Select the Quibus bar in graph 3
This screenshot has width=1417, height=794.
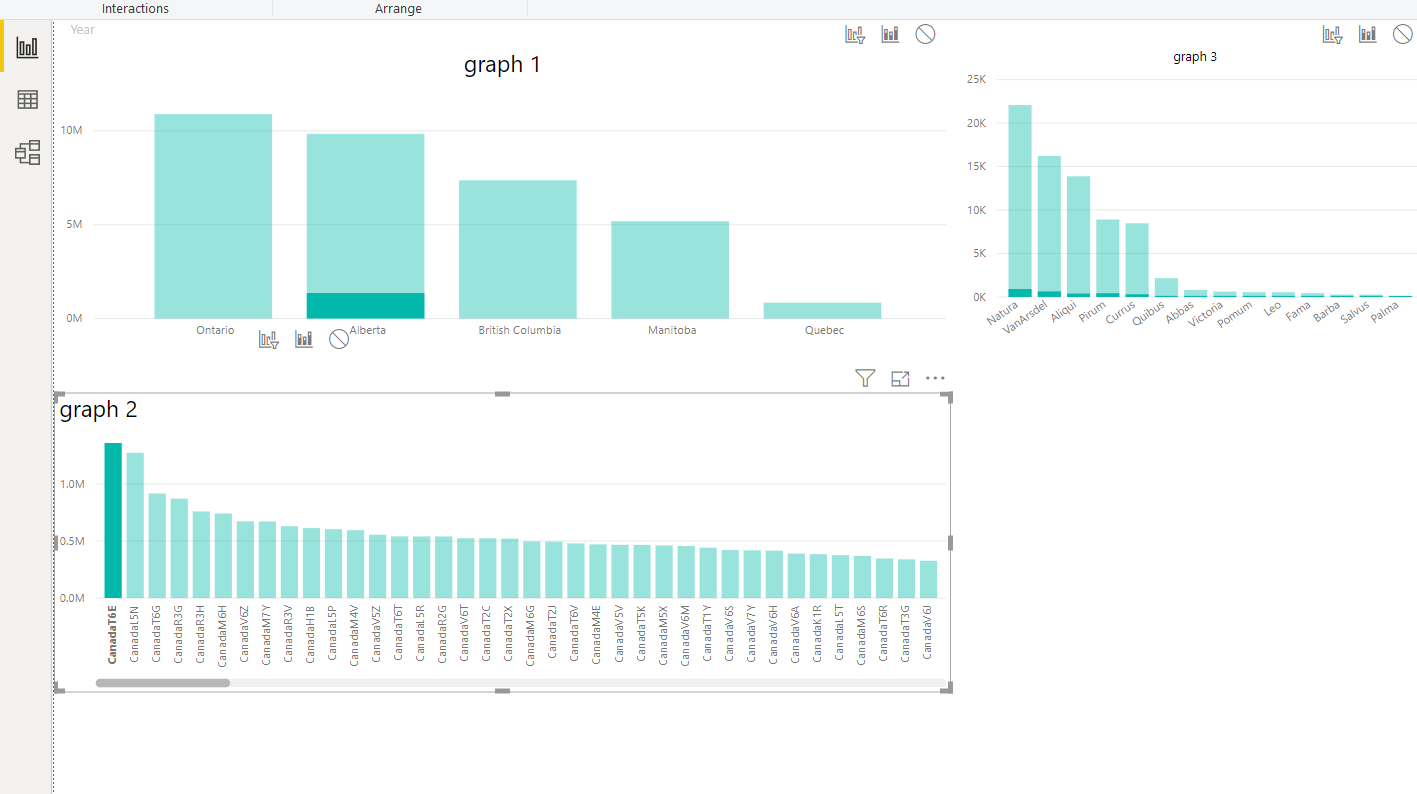(1166, 288)
